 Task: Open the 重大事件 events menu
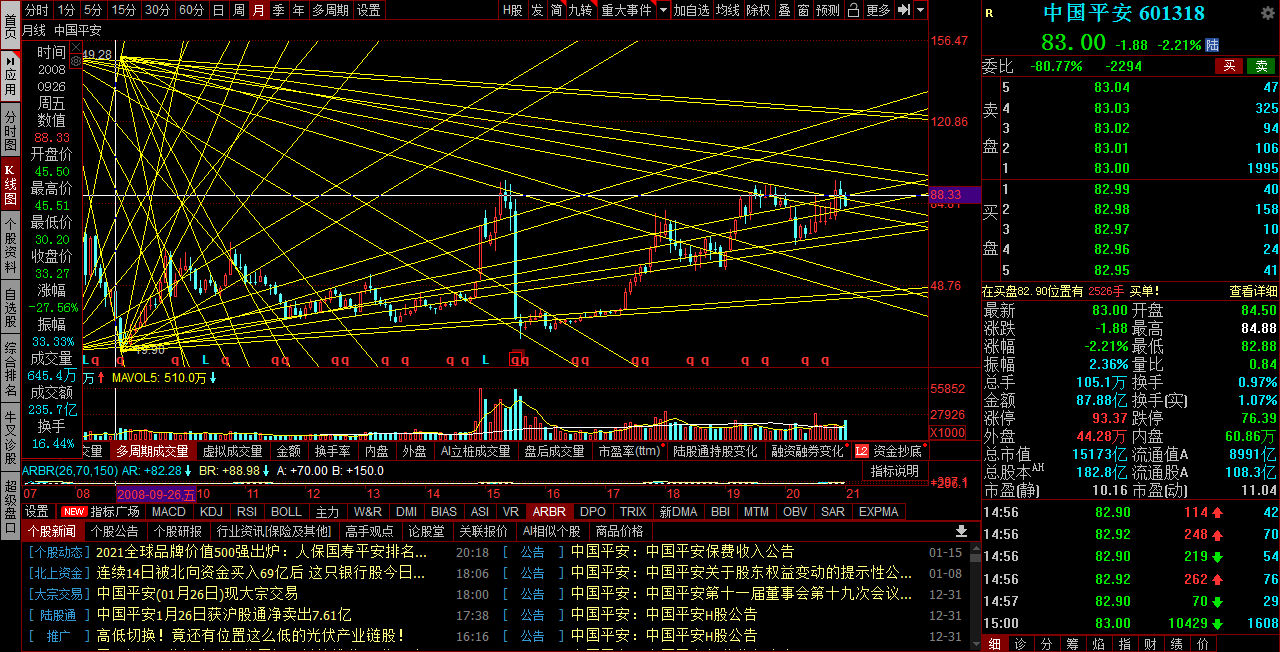coord(626,10)
